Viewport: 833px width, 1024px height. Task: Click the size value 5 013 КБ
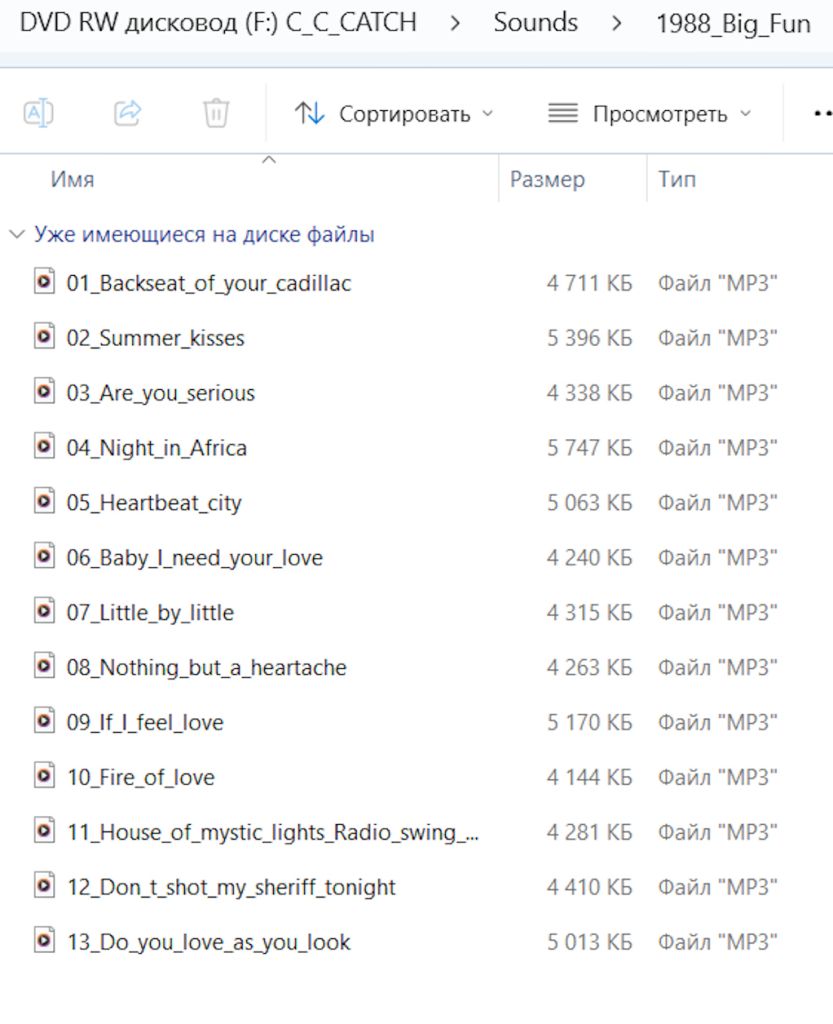[589, 942]
